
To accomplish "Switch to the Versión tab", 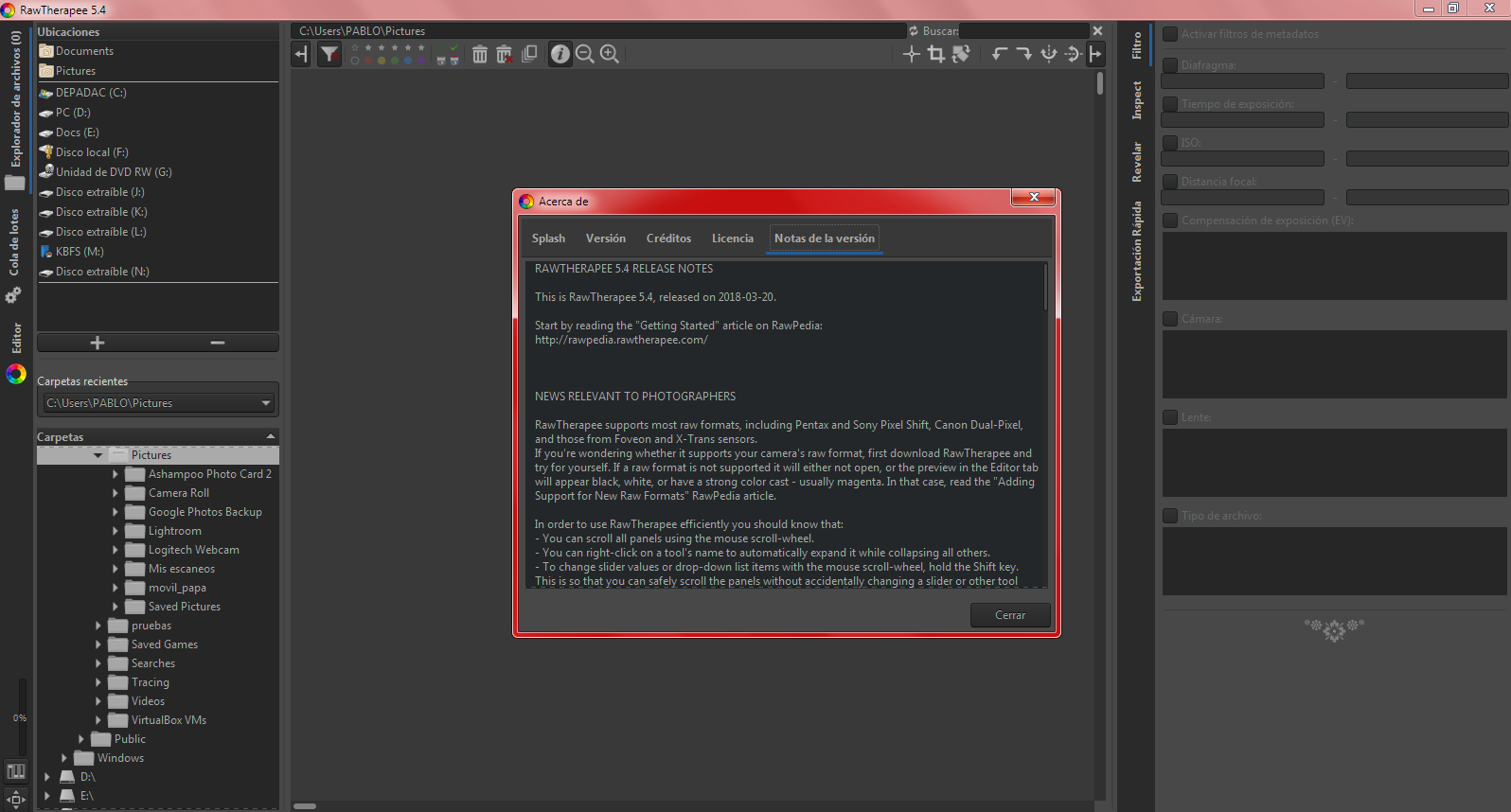I will (x=606, y=238).
